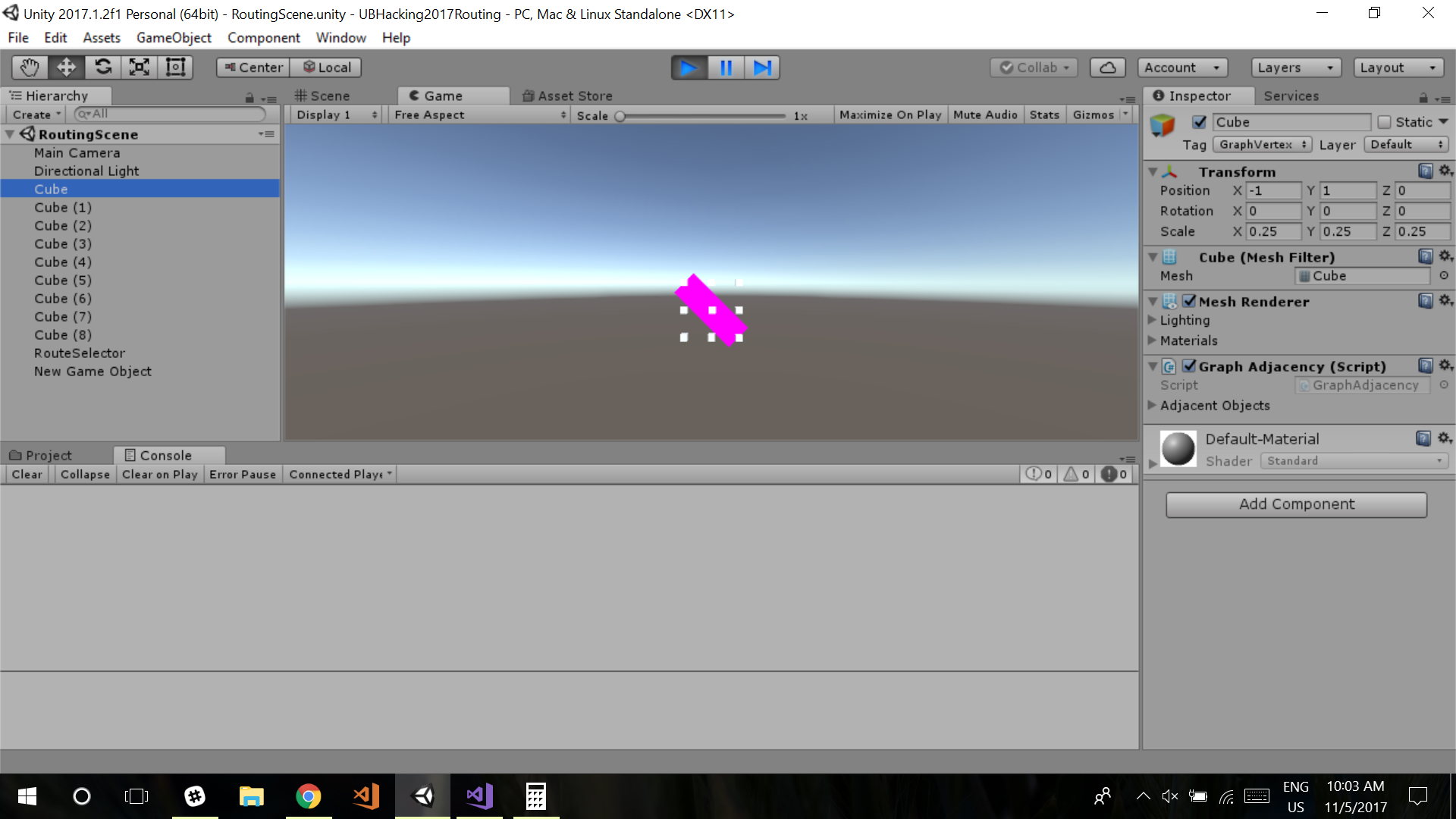Select the Rotate tool icon
This screenshot has height=819, width=1456.
pyautogui.click(x=103, y=67)
